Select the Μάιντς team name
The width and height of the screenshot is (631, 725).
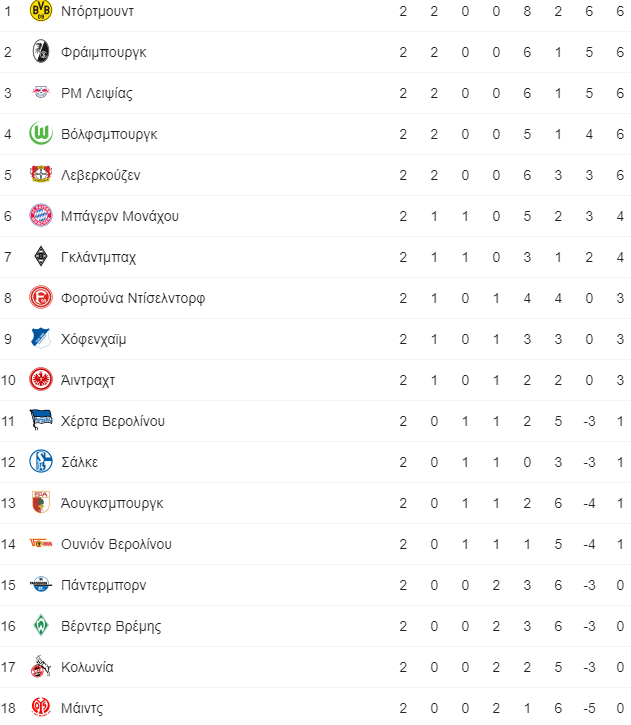click(82, 708)
